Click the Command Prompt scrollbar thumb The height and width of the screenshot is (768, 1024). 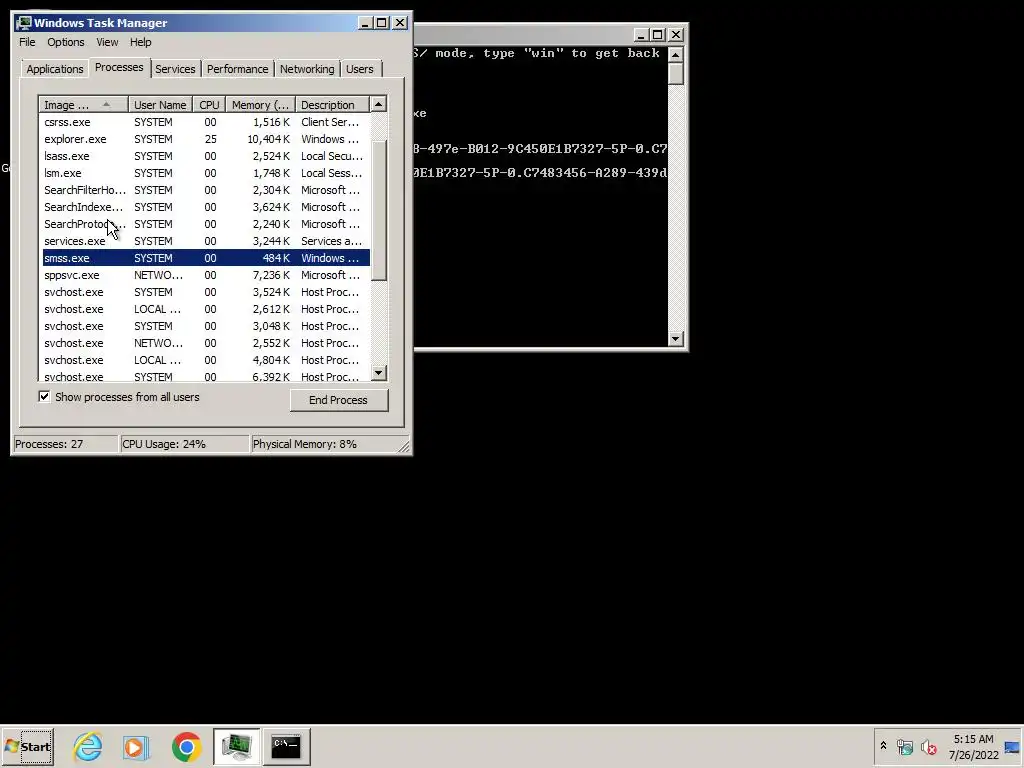coord(676,74)
